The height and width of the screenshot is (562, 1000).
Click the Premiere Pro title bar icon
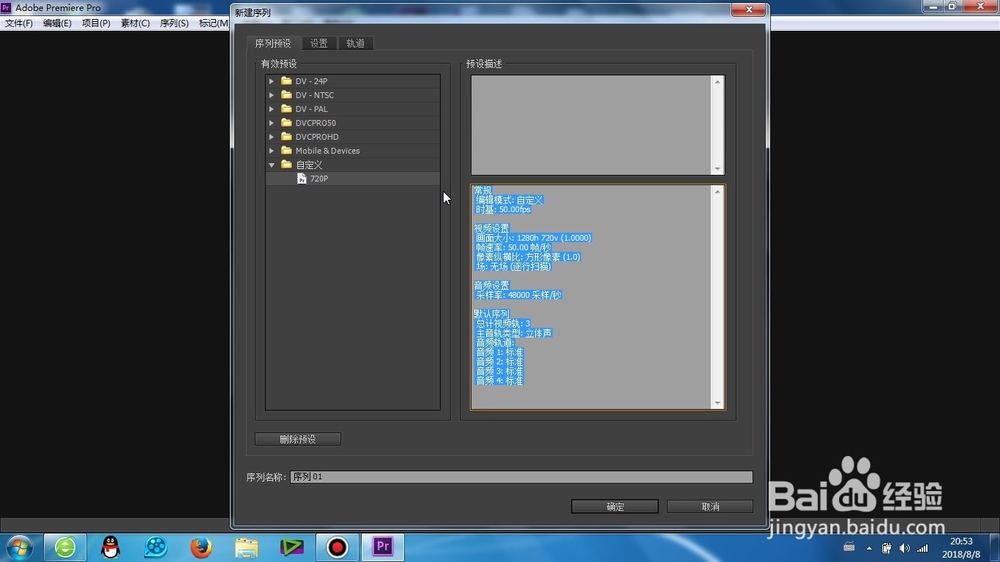(6, 8)
